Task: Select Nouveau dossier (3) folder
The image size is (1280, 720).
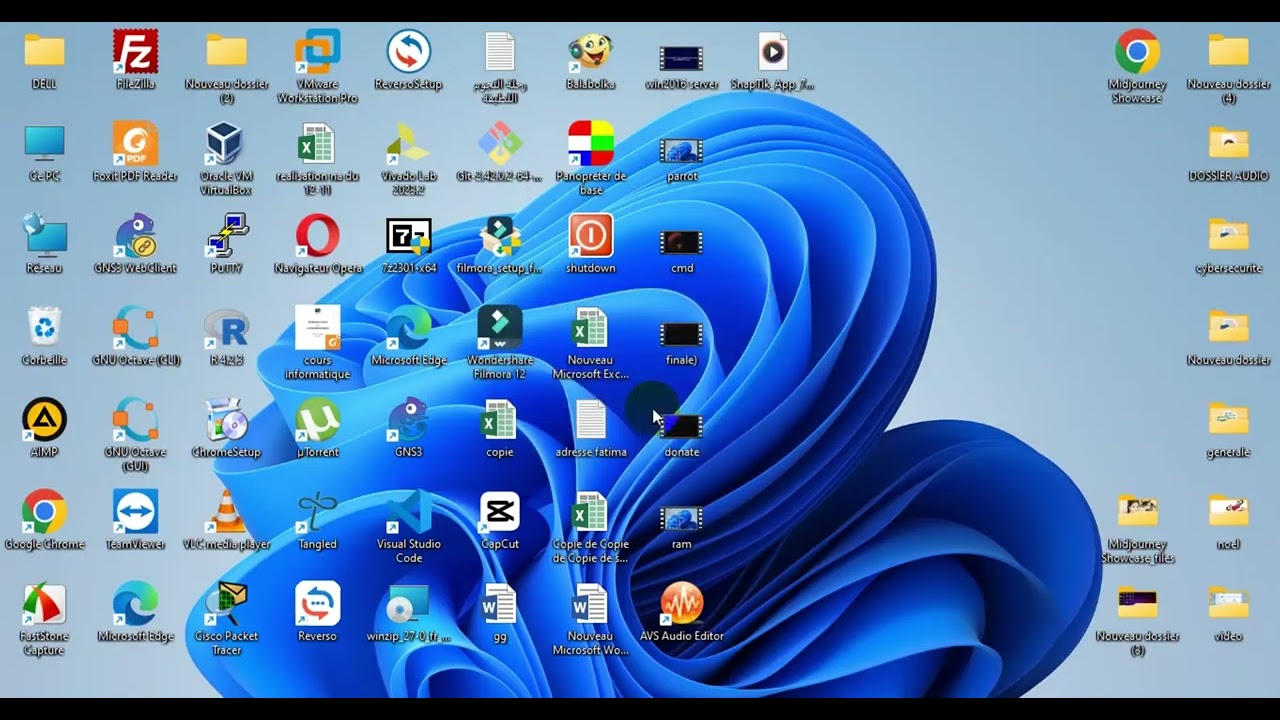Action: pyautogui.click(x=1137, y=604)
